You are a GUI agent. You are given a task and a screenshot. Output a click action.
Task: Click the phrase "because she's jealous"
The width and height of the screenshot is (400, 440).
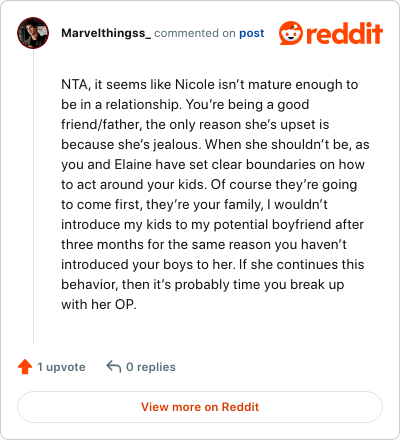pyautogui.click(x=131, y=144)
